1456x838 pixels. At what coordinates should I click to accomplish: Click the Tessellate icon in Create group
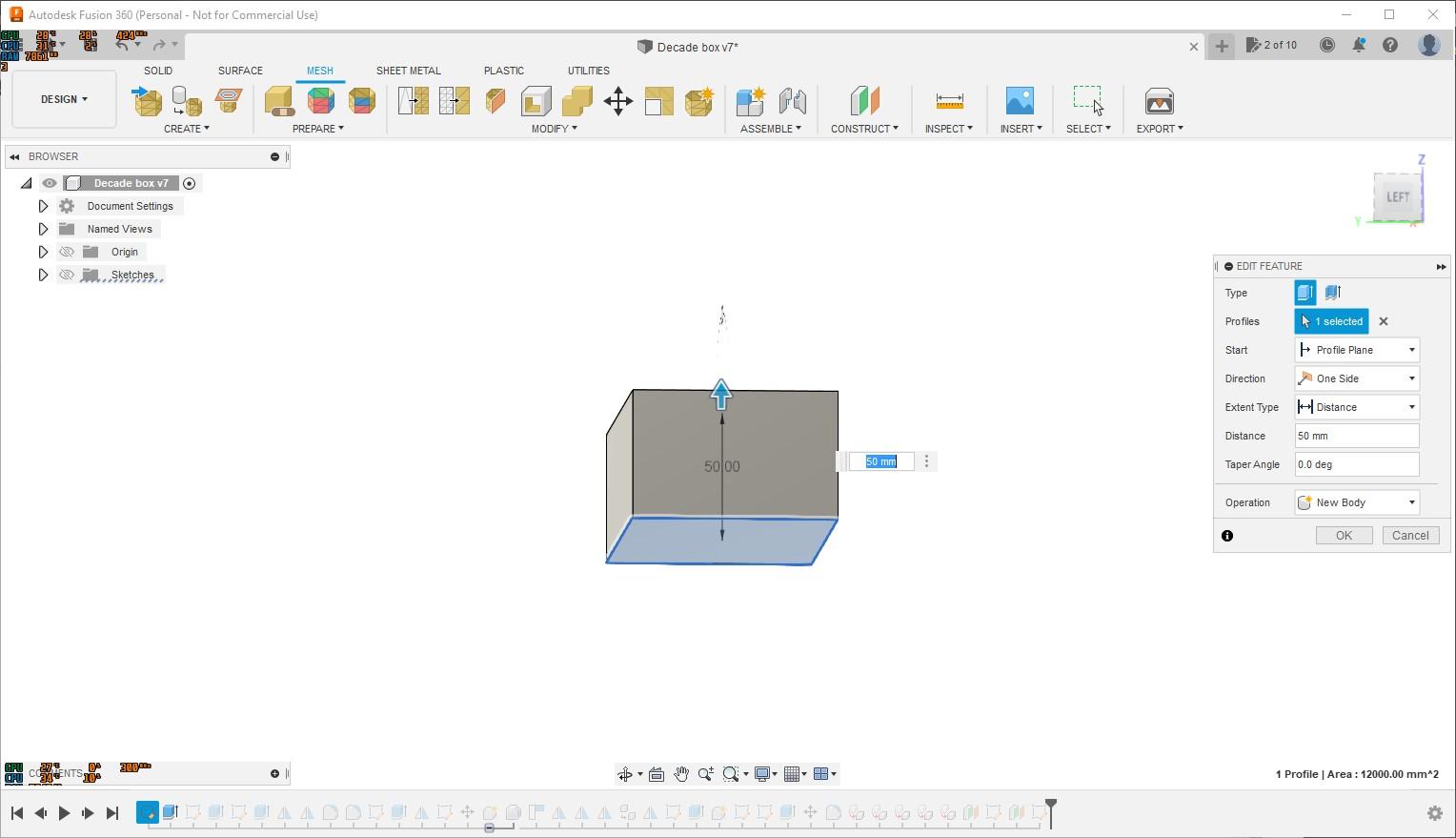(x=187, y=101)
